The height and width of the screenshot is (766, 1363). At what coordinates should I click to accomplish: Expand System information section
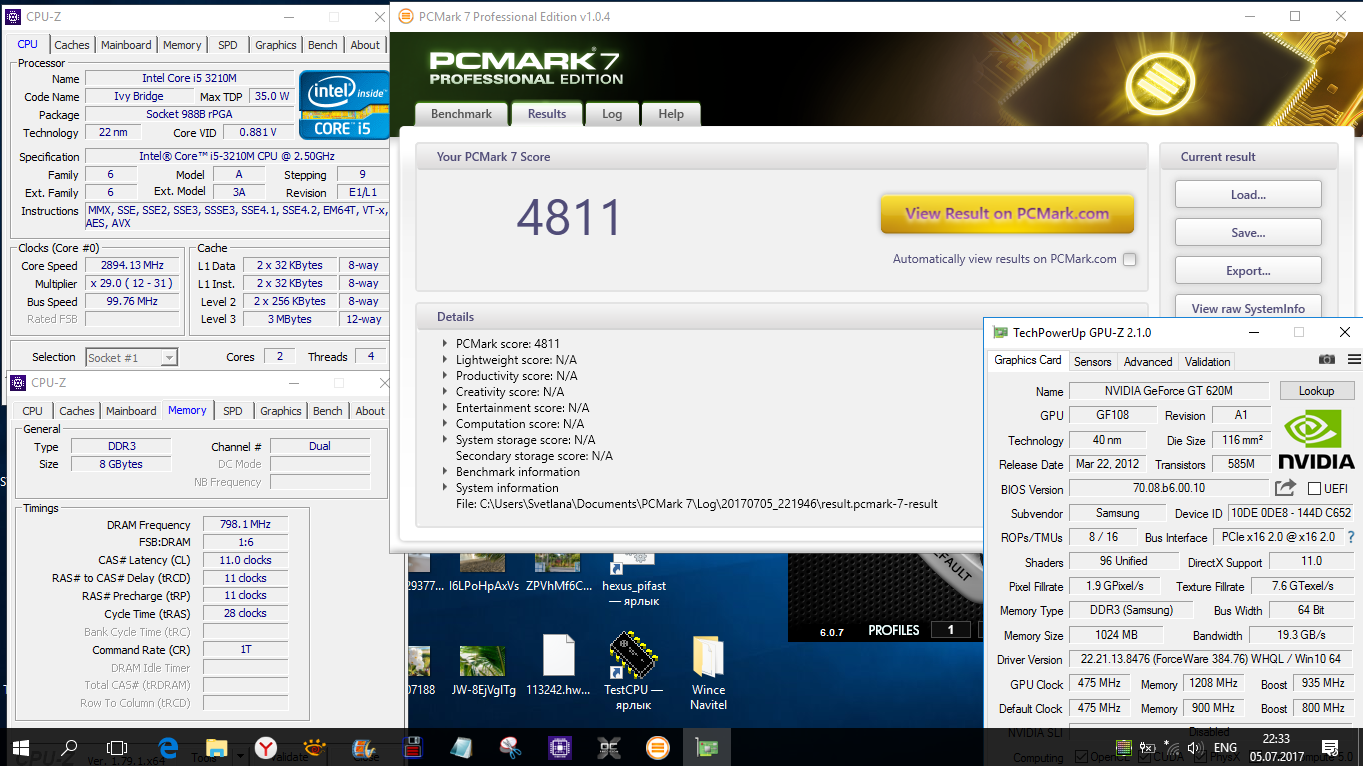tap(445, 487)
